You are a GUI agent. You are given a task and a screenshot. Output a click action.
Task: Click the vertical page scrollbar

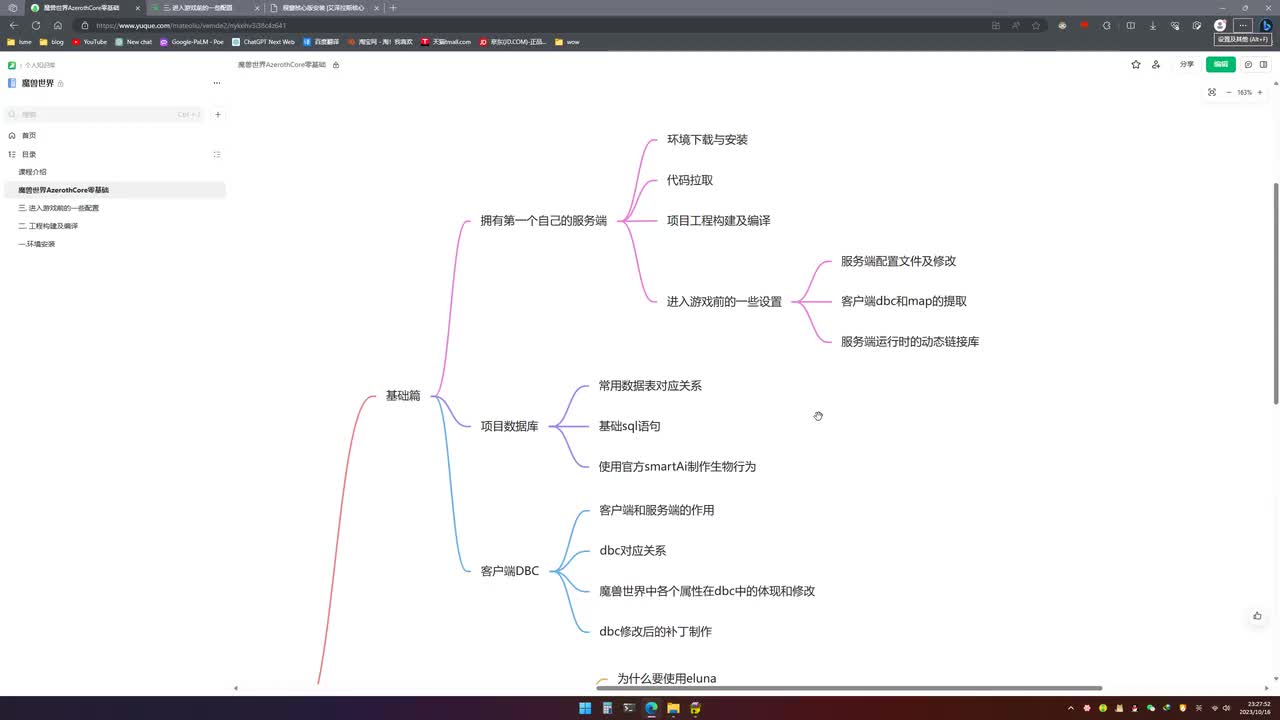click(1276, 294)
